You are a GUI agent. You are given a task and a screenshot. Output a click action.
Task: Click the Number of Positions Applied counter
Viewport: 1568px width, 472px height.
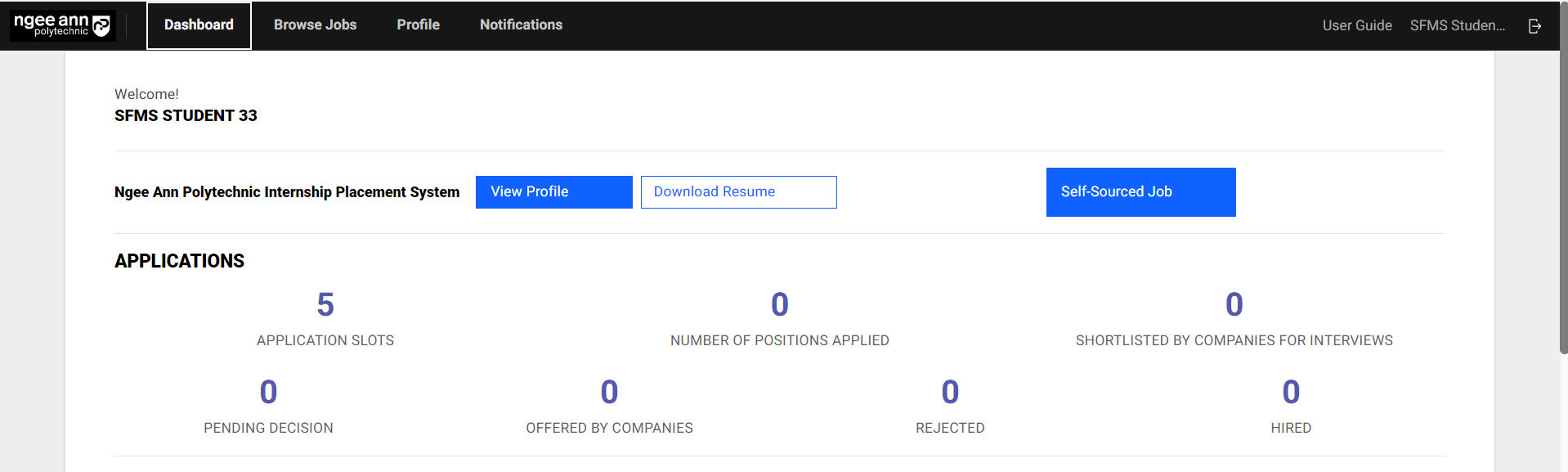coord(779,305)
